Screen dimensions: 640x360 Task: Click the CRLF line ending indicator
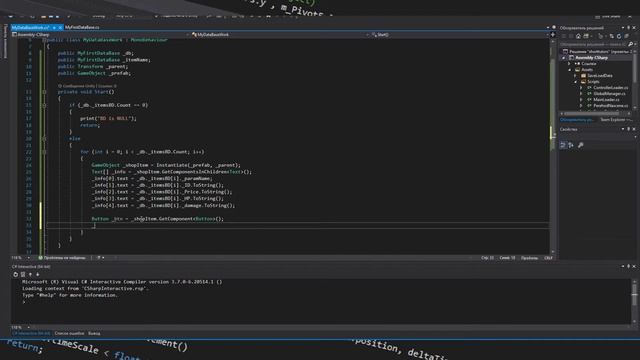pos(548,258)
